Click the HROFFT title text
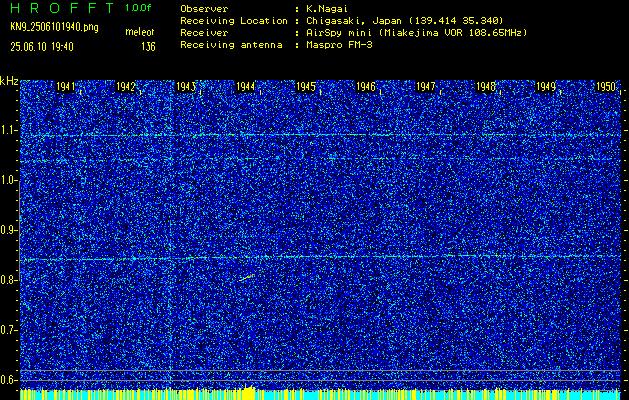The width and height of the screenshot is (629, 400). (62, 8)
